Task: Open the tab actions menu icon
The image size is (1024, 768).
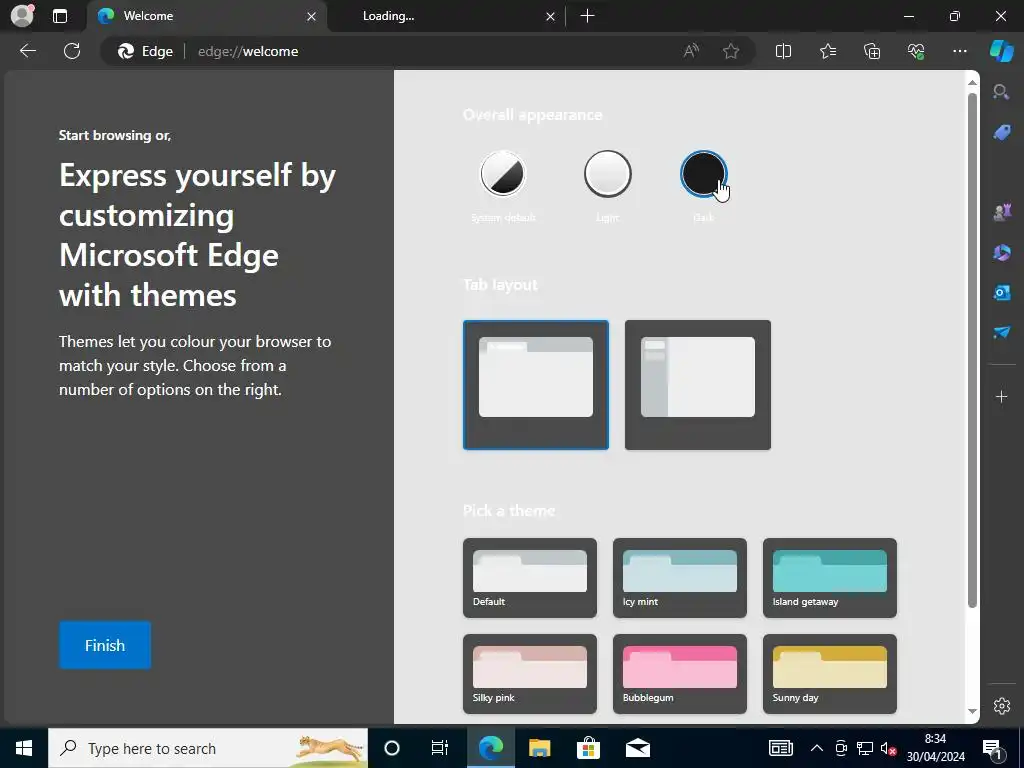Action: [60, 16]
